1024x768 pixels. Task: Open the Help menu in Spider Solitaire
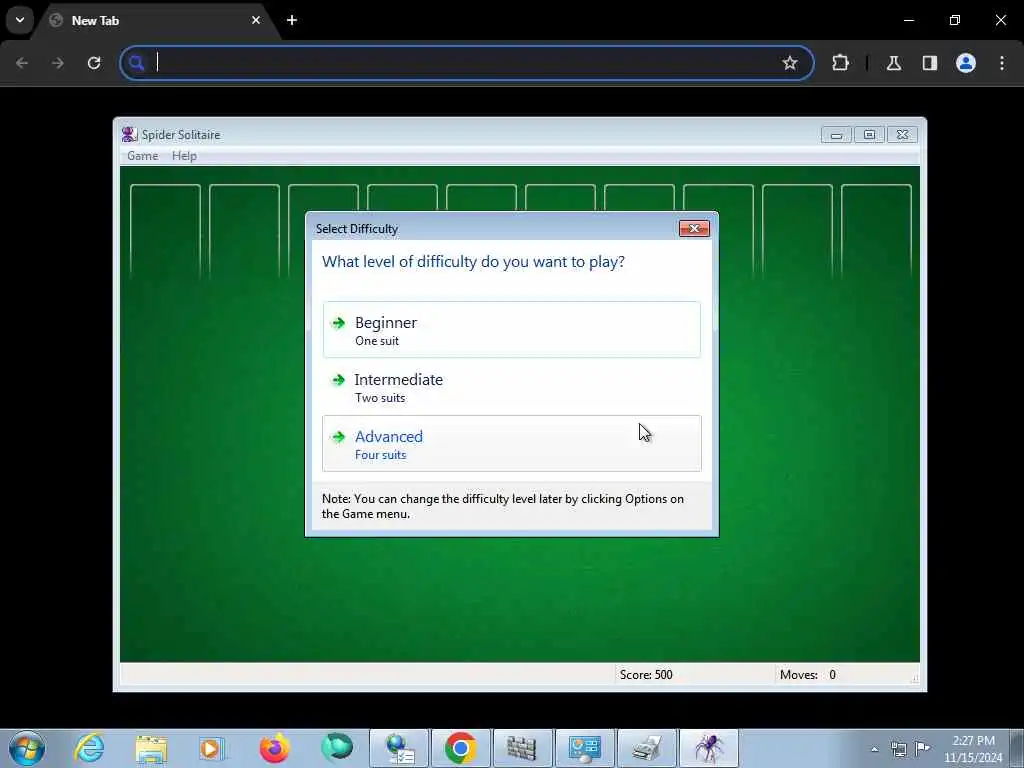point(184,156)
